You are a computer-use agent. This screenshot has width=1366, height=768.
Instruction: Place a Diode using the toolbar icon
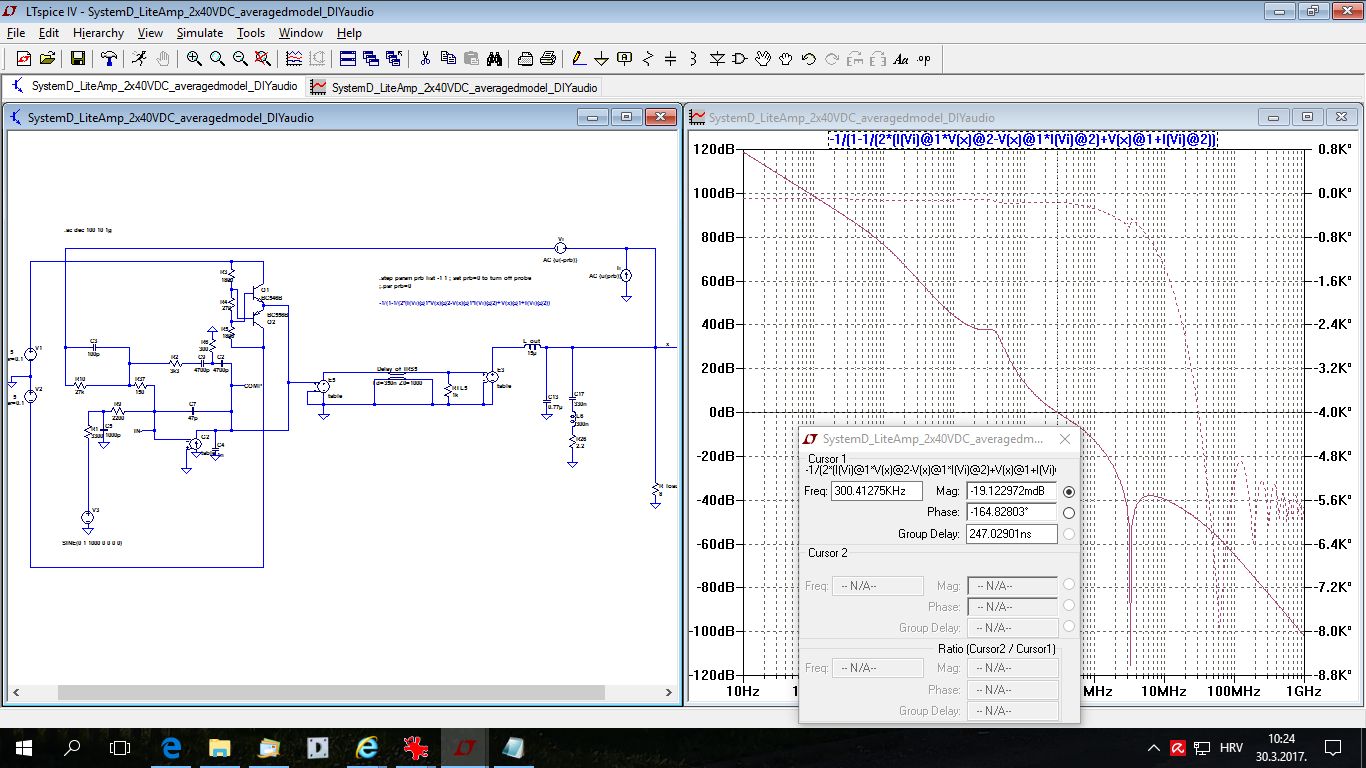(x=717, y=59)
